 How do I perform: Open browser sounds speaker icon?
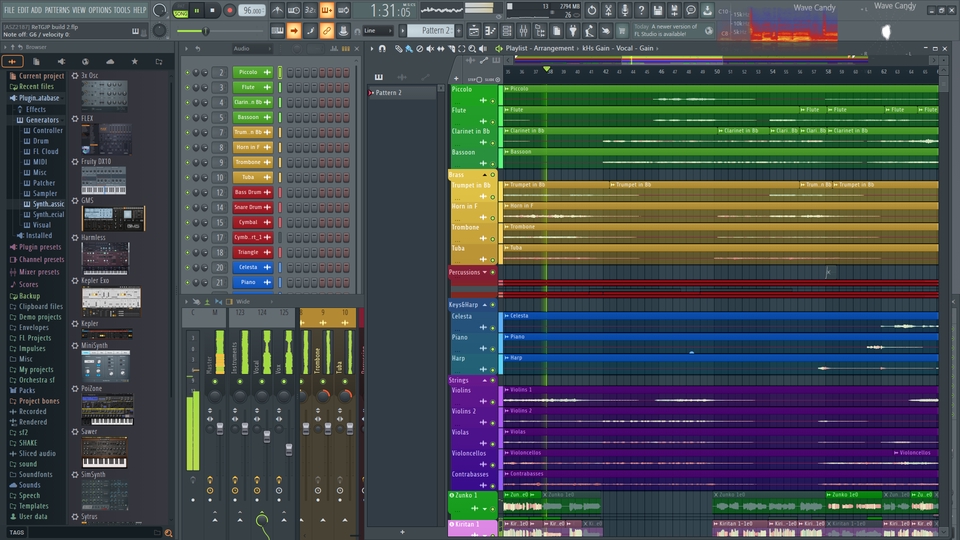tap(61, 61)
